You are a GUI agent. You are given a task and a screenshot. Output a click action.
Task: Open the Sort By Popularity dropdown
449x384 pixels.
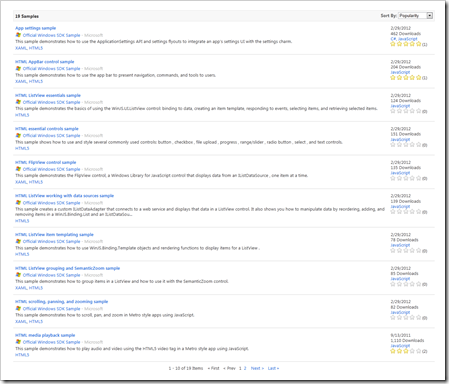(x=415, y=16)
